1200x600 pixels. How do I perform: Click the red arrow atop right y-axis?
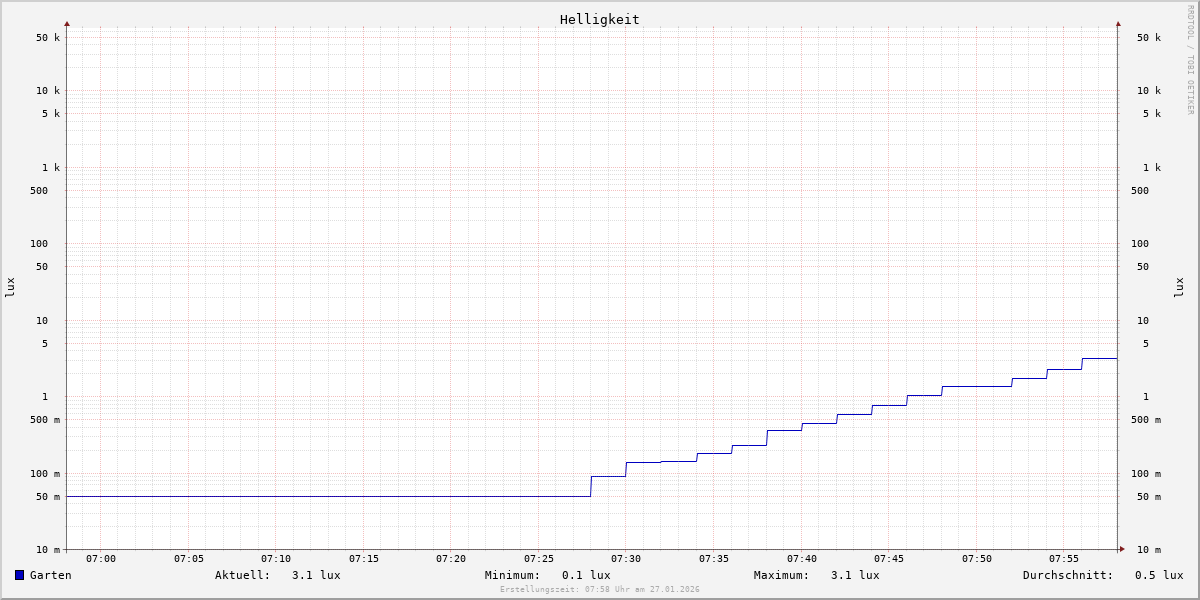coord(1118,23)
